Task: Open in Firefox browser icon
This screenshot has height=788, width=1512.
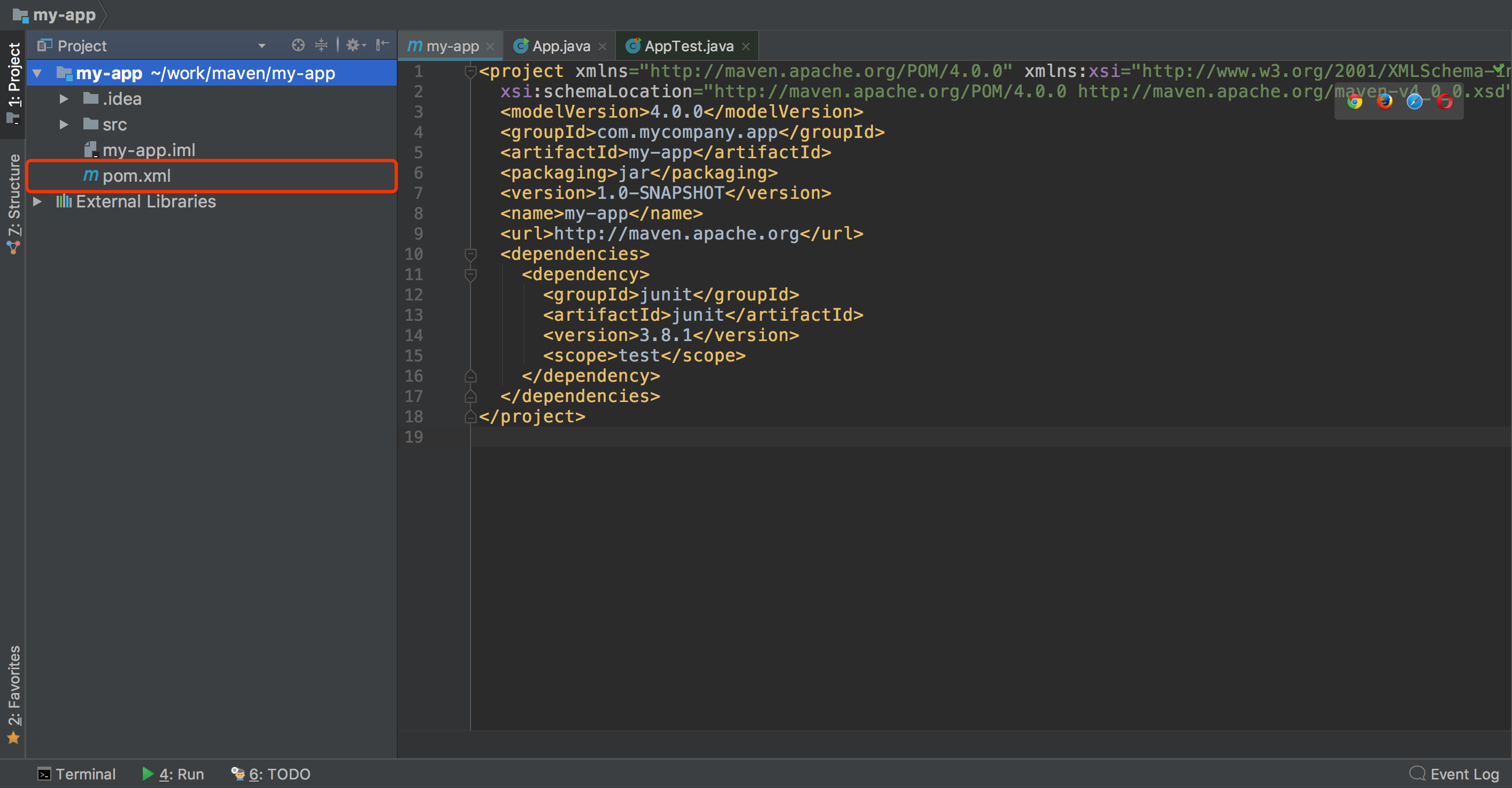Action: (x=1385, y=102)
